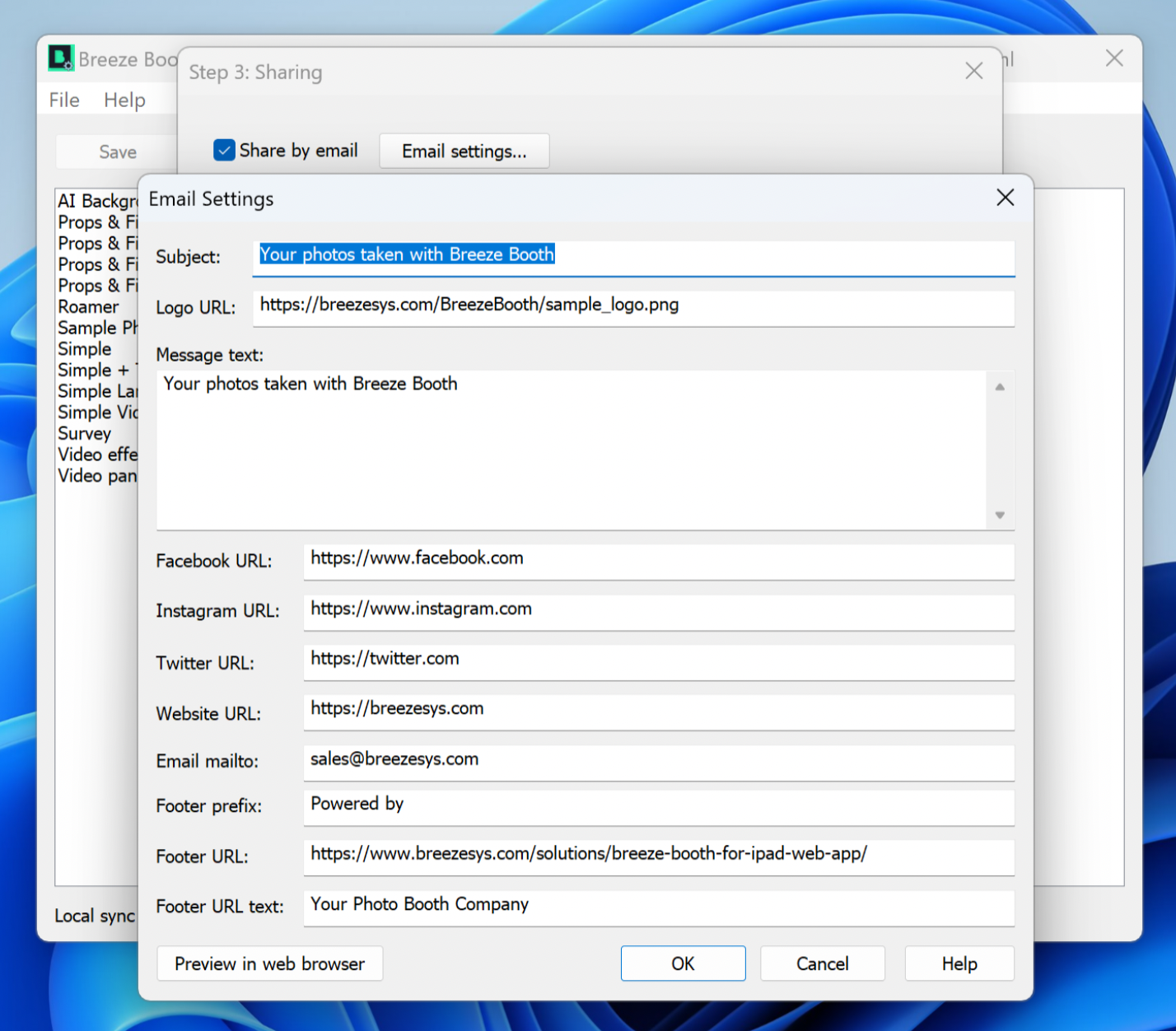Screen dimensions: 1176x1031
Task: Click the Instagram URL field
Action: pyautogui.click(x=658, y=609)
